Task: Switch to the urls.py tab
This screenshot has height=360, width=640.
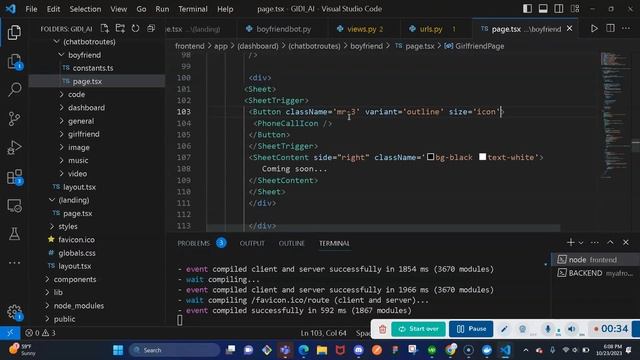Action: click(x=432, y=29)
